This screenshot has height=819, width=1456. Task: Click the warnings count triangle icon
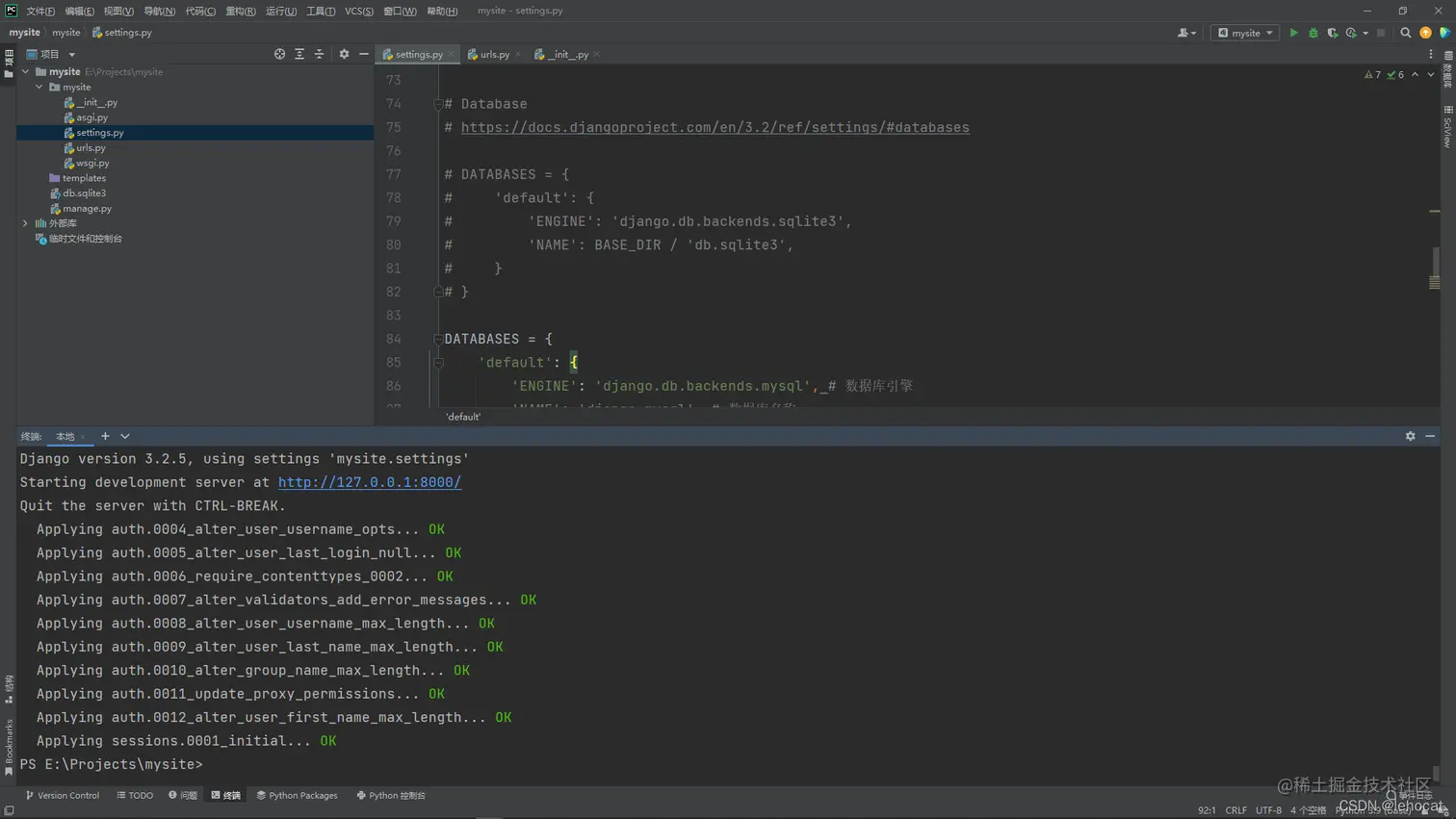(x=1372, y=74)
